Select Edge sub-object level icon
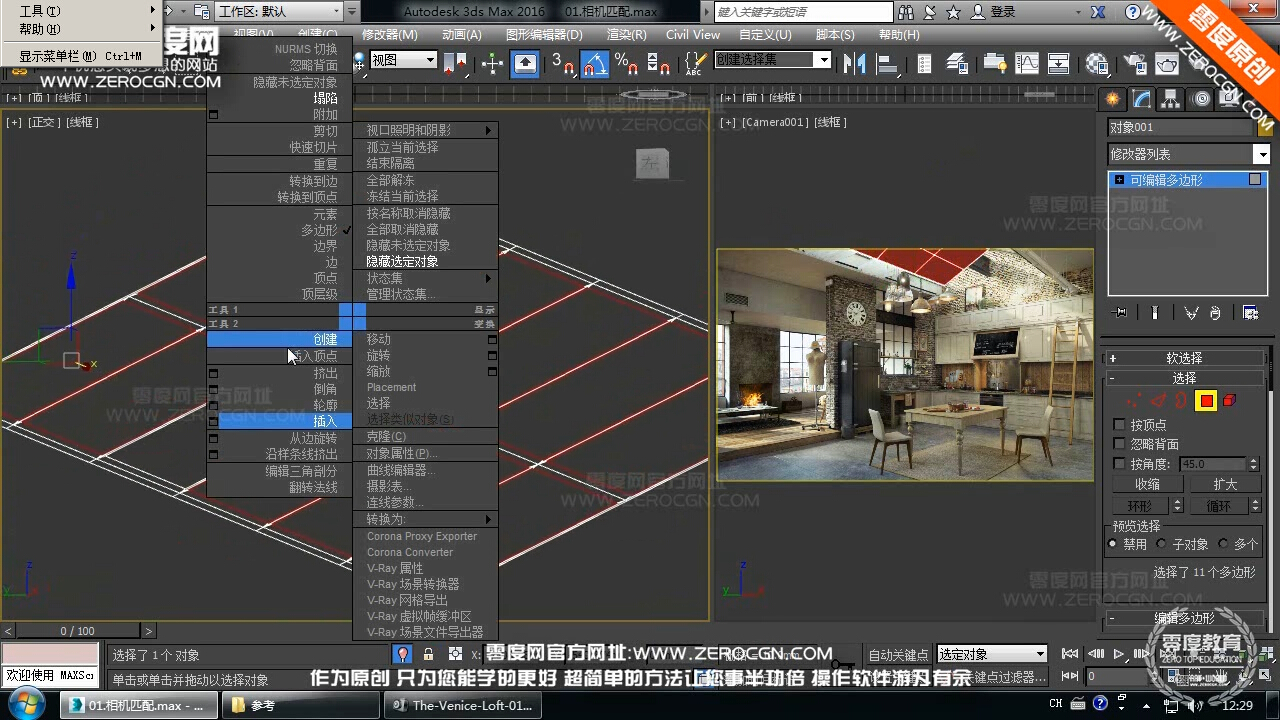Screen dimensions: 1280x720 coord(1158,401)
